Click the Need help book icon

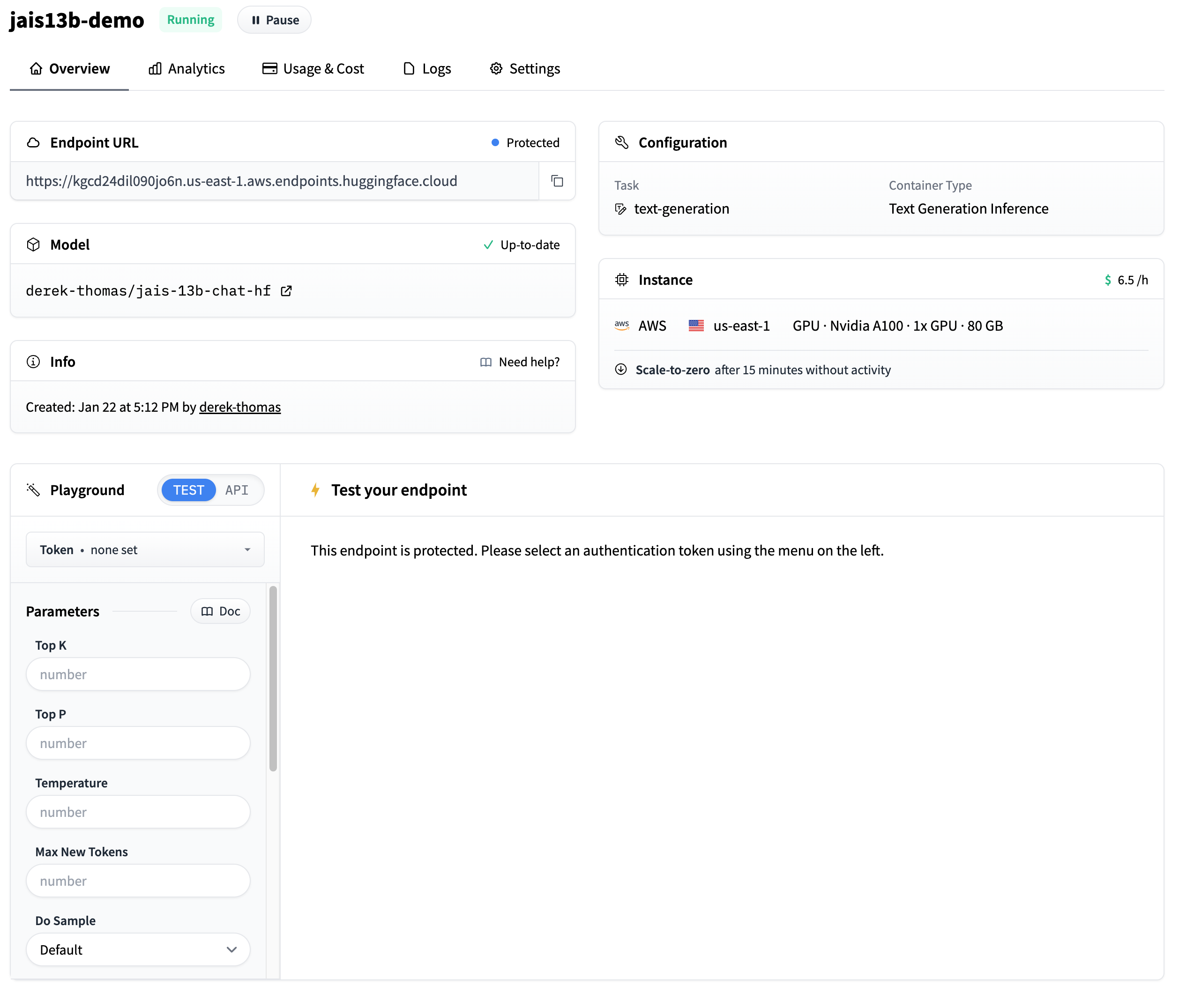(x=485, y=362)
